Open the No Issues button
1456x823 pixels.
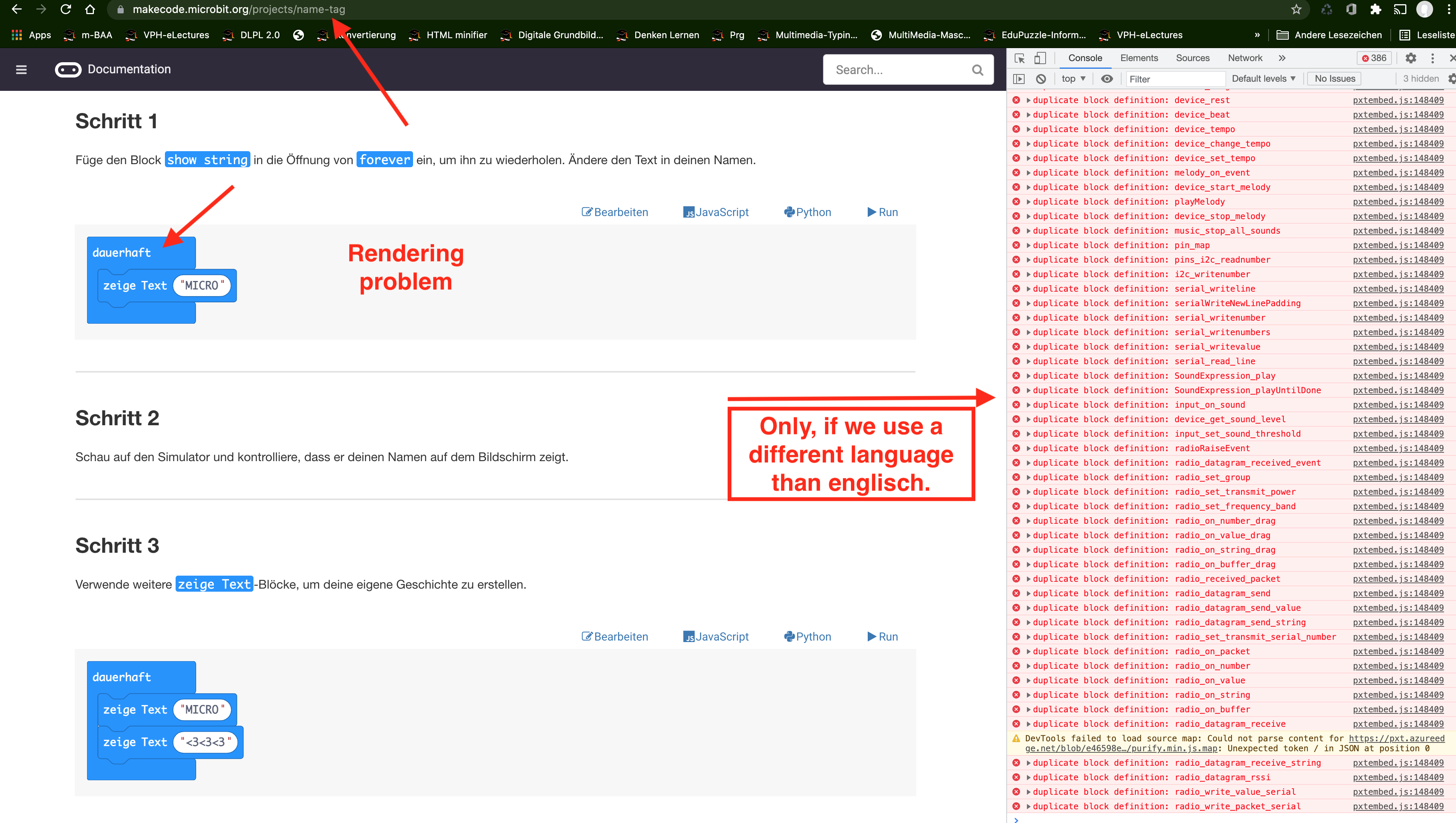click(x=1334, y=79)
